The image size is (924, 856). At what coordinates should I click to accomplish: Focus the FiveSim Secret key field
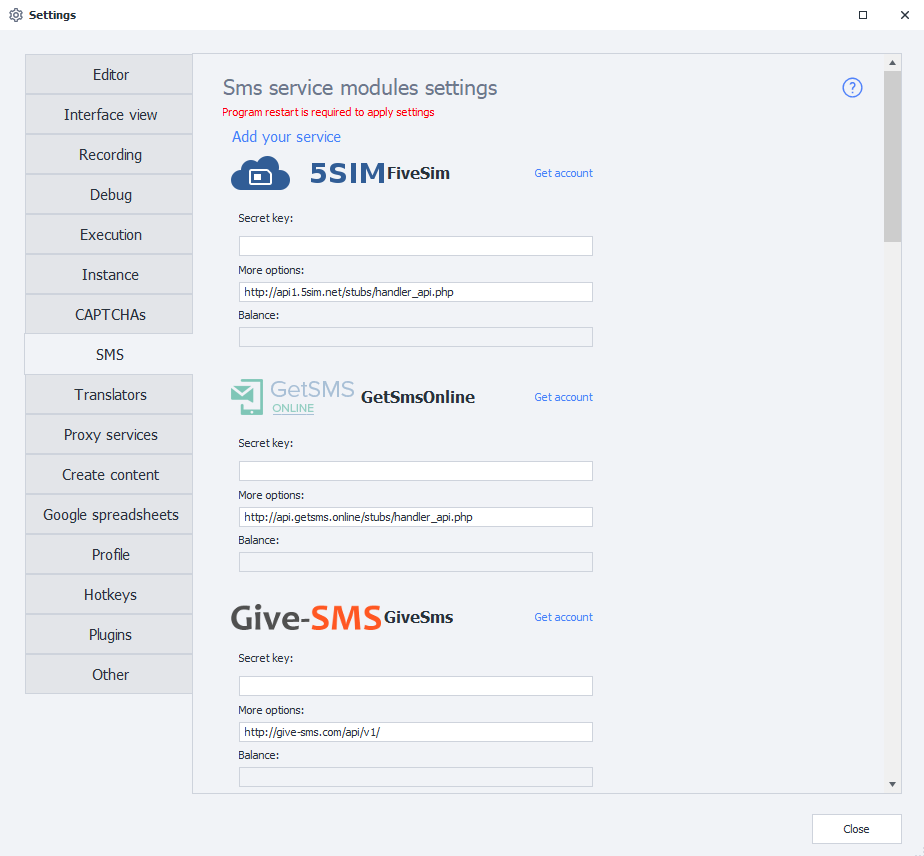[x=415, y=246]
